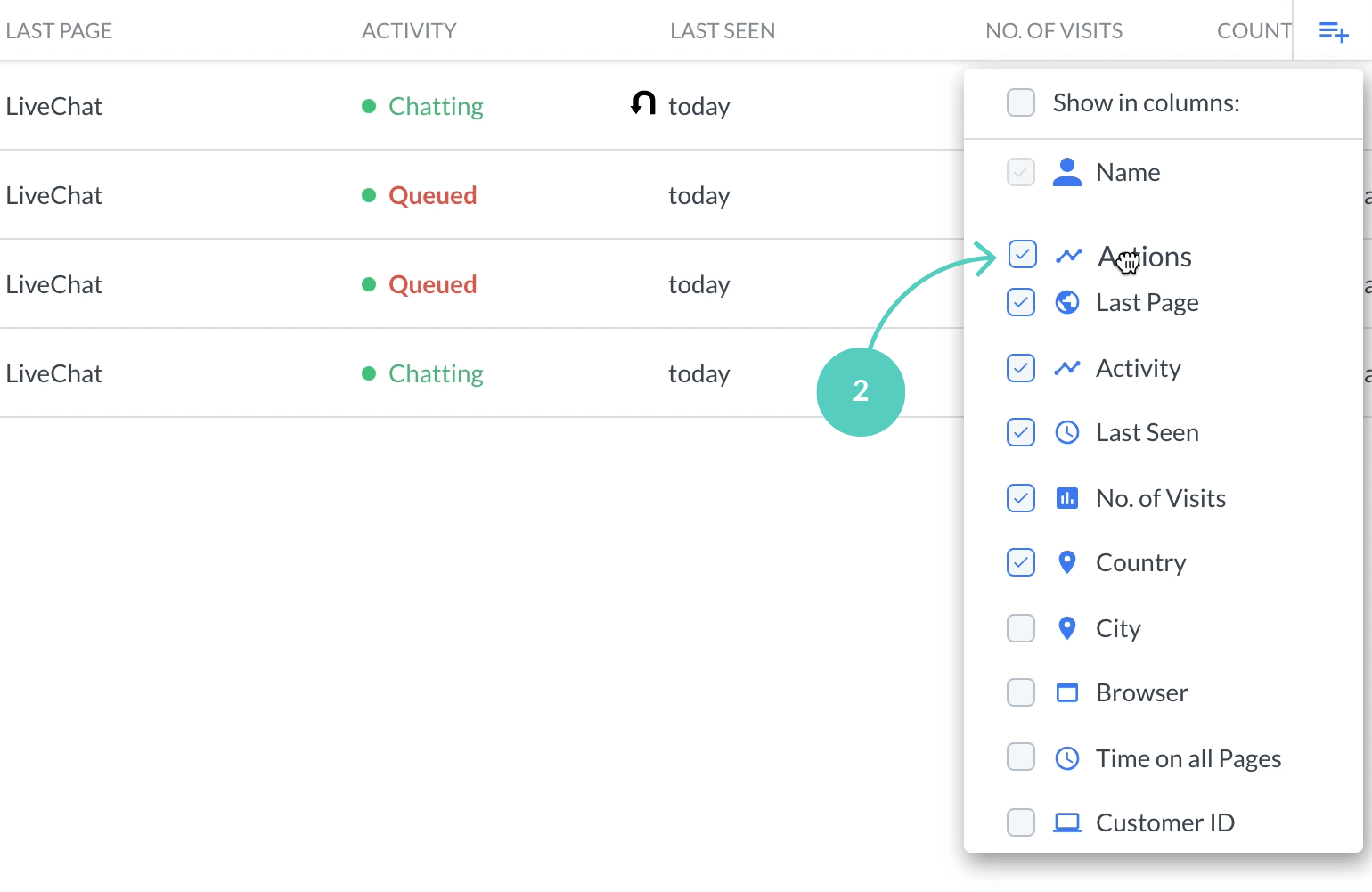Viewport: 1372px width, 892px height.
Task: Click 'today' in the first Queued row
Action: [699, 196]
